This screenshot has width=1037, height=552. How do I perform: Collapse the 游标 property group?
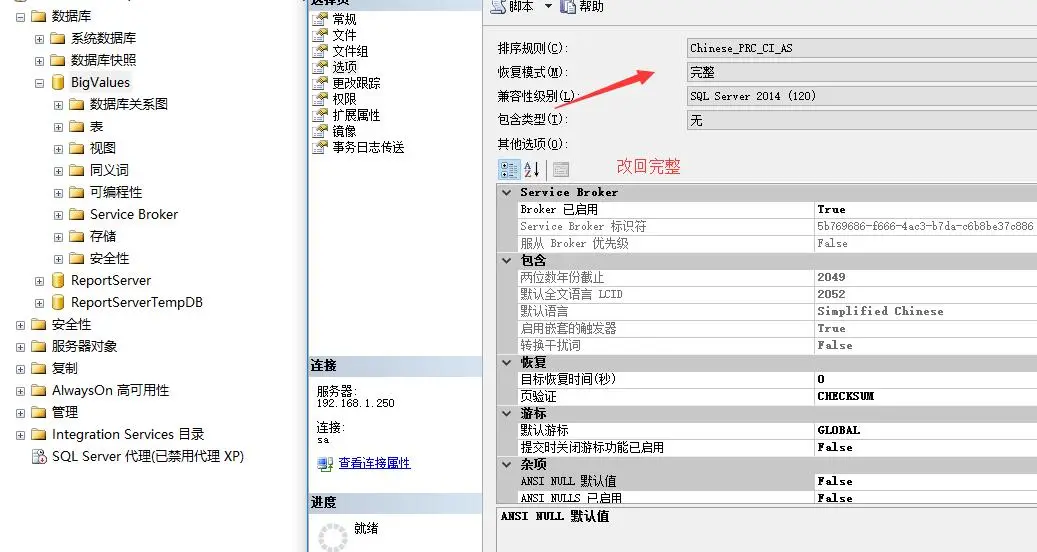click(507, 413)
